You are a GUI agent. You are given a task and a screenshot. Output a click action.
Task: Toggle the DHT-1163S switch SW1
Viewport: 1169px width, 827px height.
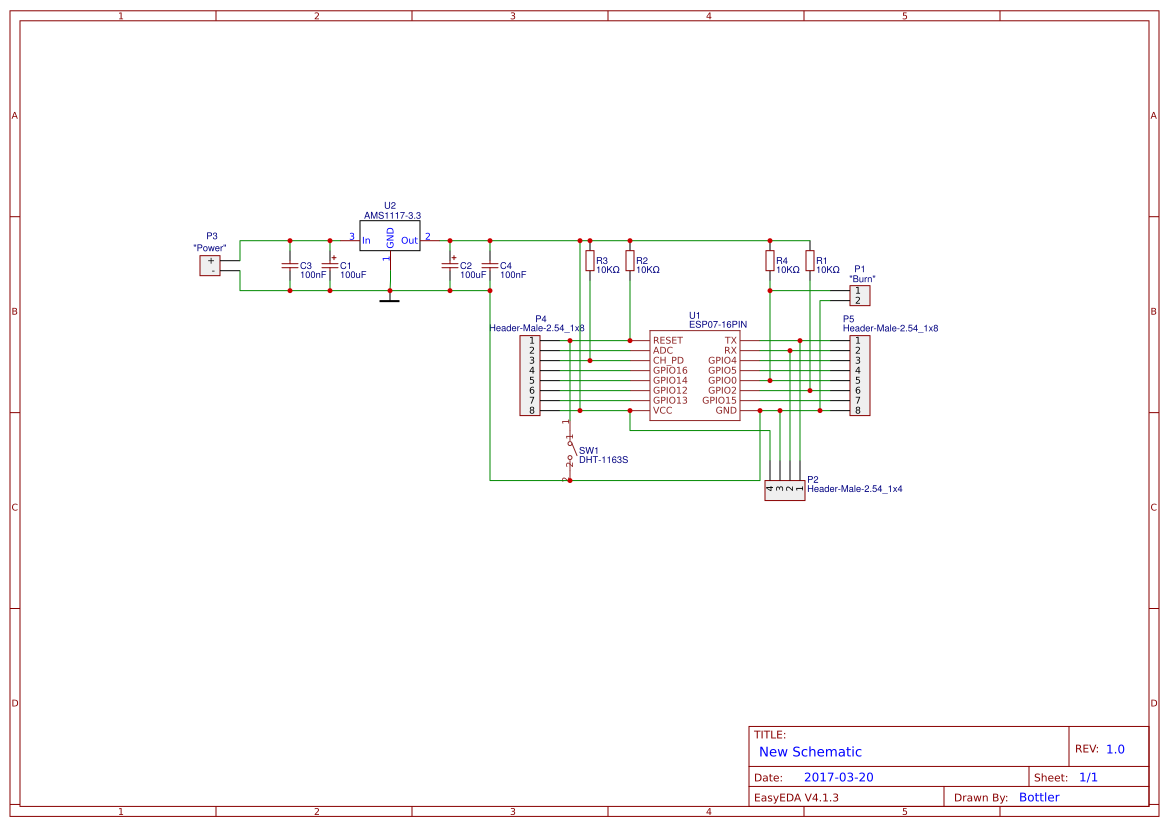pos(568,450)
